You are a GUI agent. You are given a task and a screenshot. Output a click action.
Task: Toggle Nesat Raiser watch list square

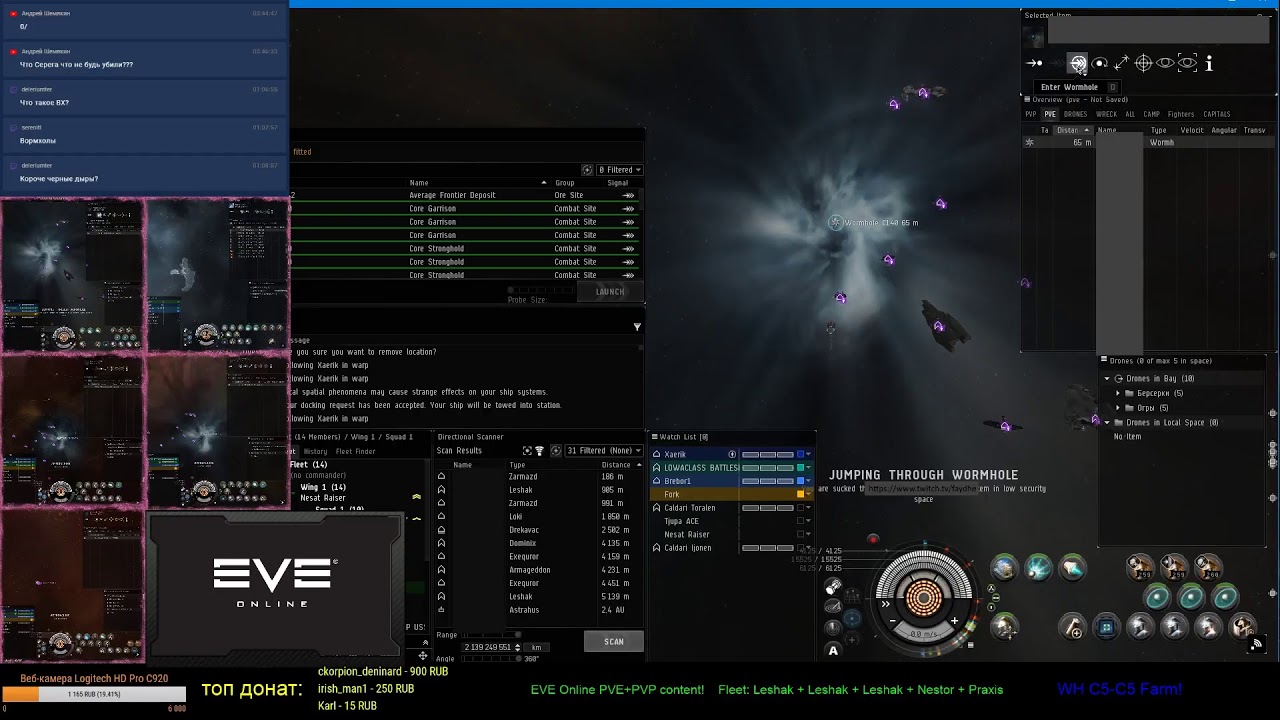click(x=801, y=535)
